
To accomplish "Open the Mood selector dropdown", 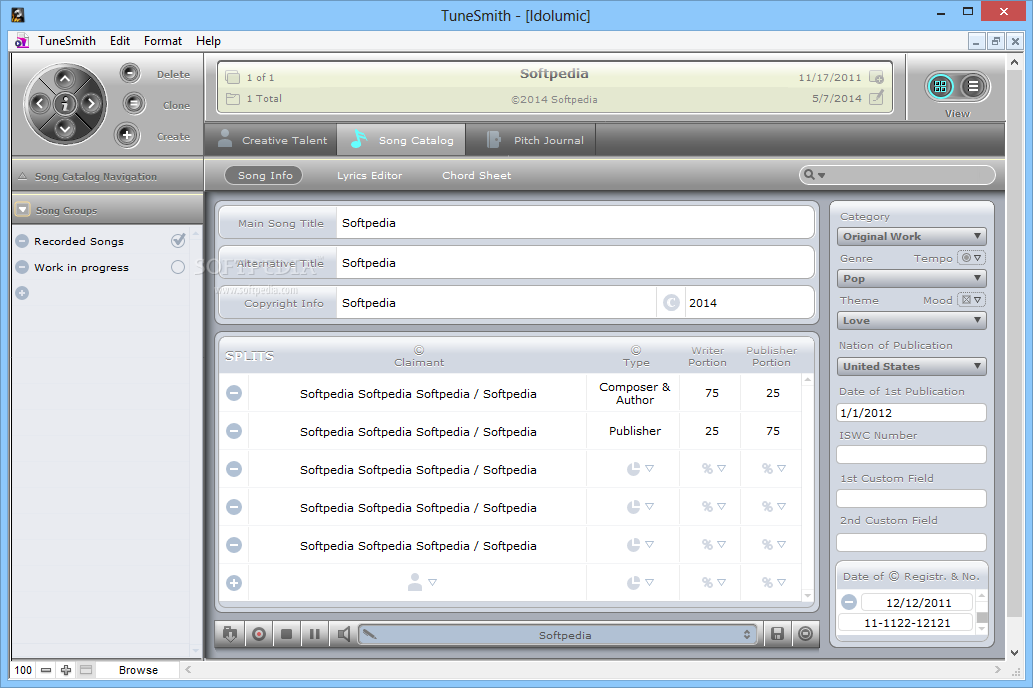I will click(x=971, y=300).
